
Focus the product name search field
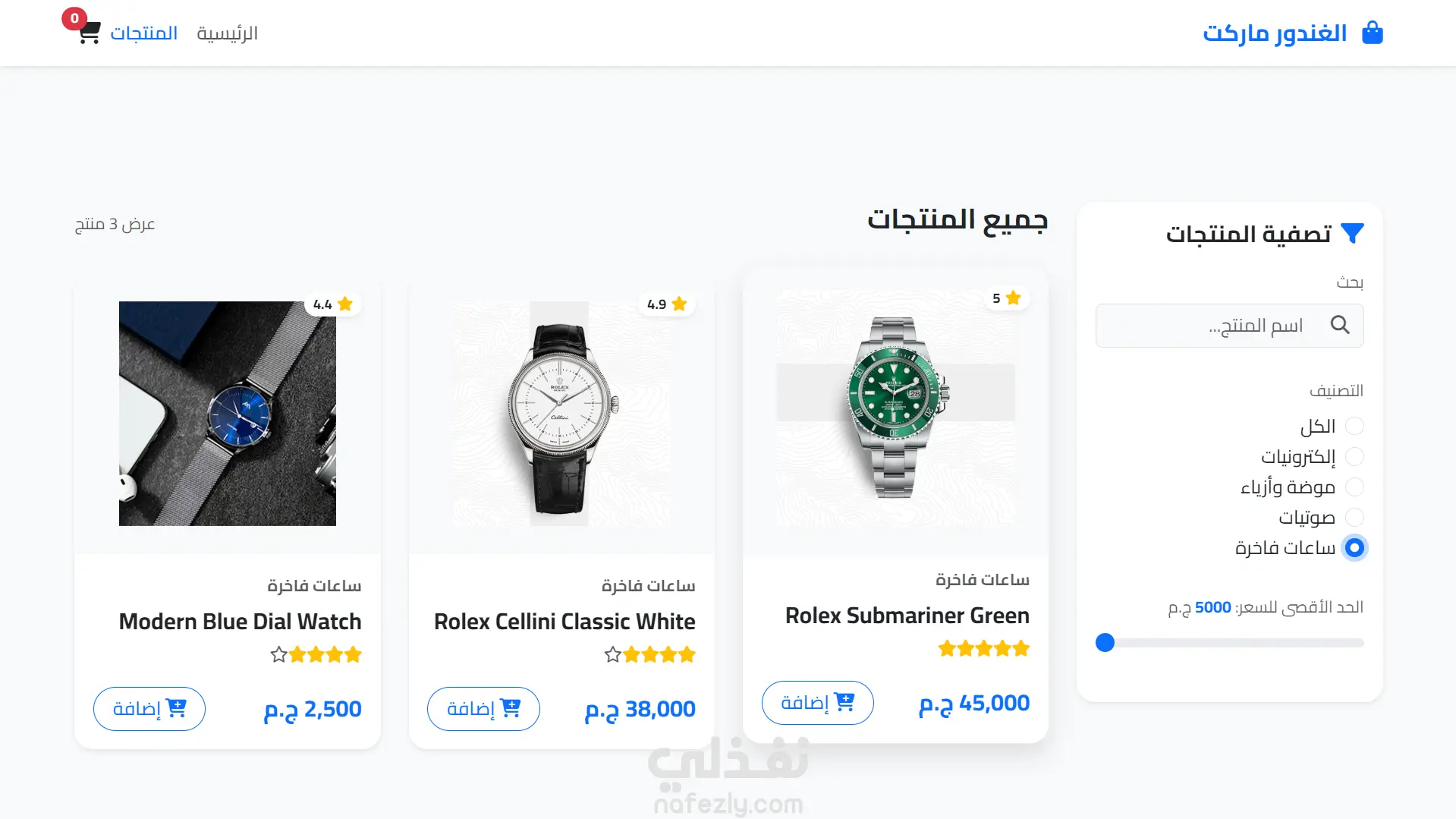pos(1229,326)
